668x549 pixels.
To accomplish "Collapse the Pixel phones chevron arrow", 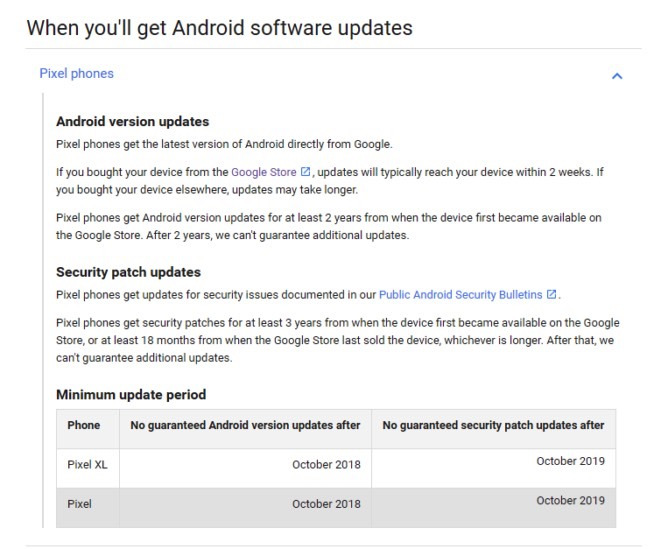I will (617, 76).
